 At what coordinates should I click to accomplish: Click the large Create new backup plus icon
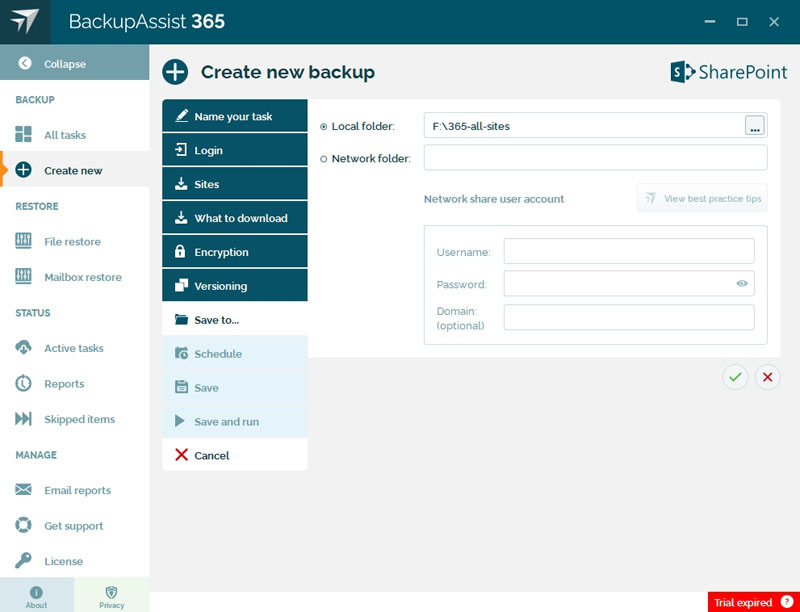pos(175,72)
